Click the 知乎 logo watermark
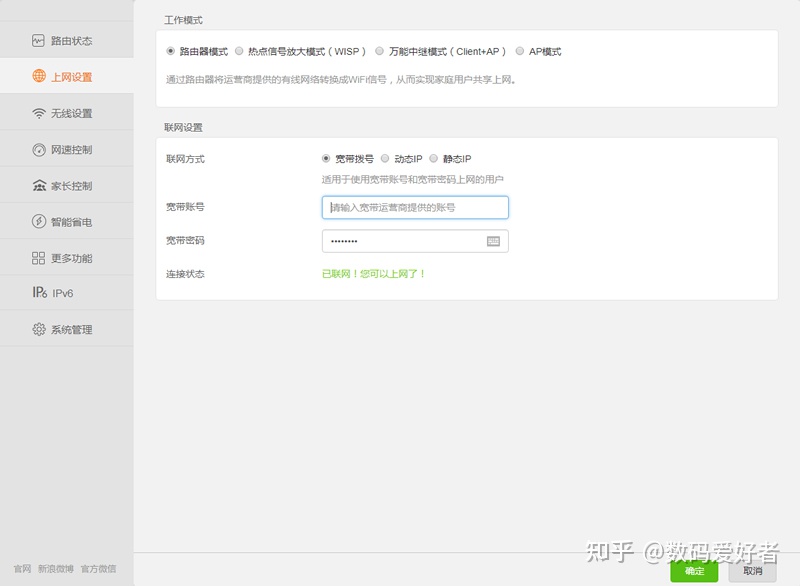 point(608,549)
